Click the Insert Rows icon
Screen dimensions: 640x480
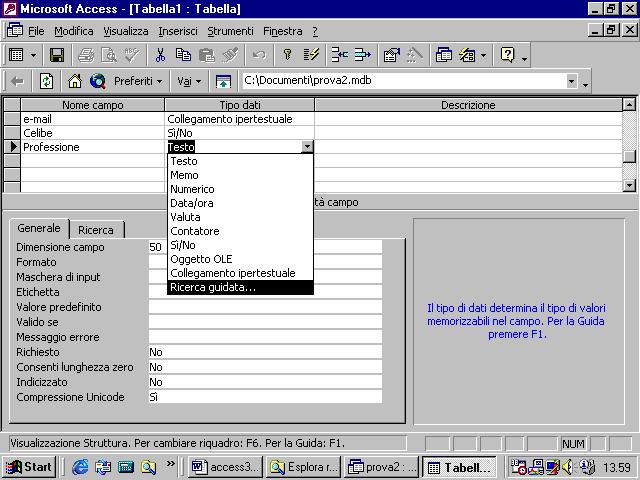pyautogui.click(x=339, y=55)
